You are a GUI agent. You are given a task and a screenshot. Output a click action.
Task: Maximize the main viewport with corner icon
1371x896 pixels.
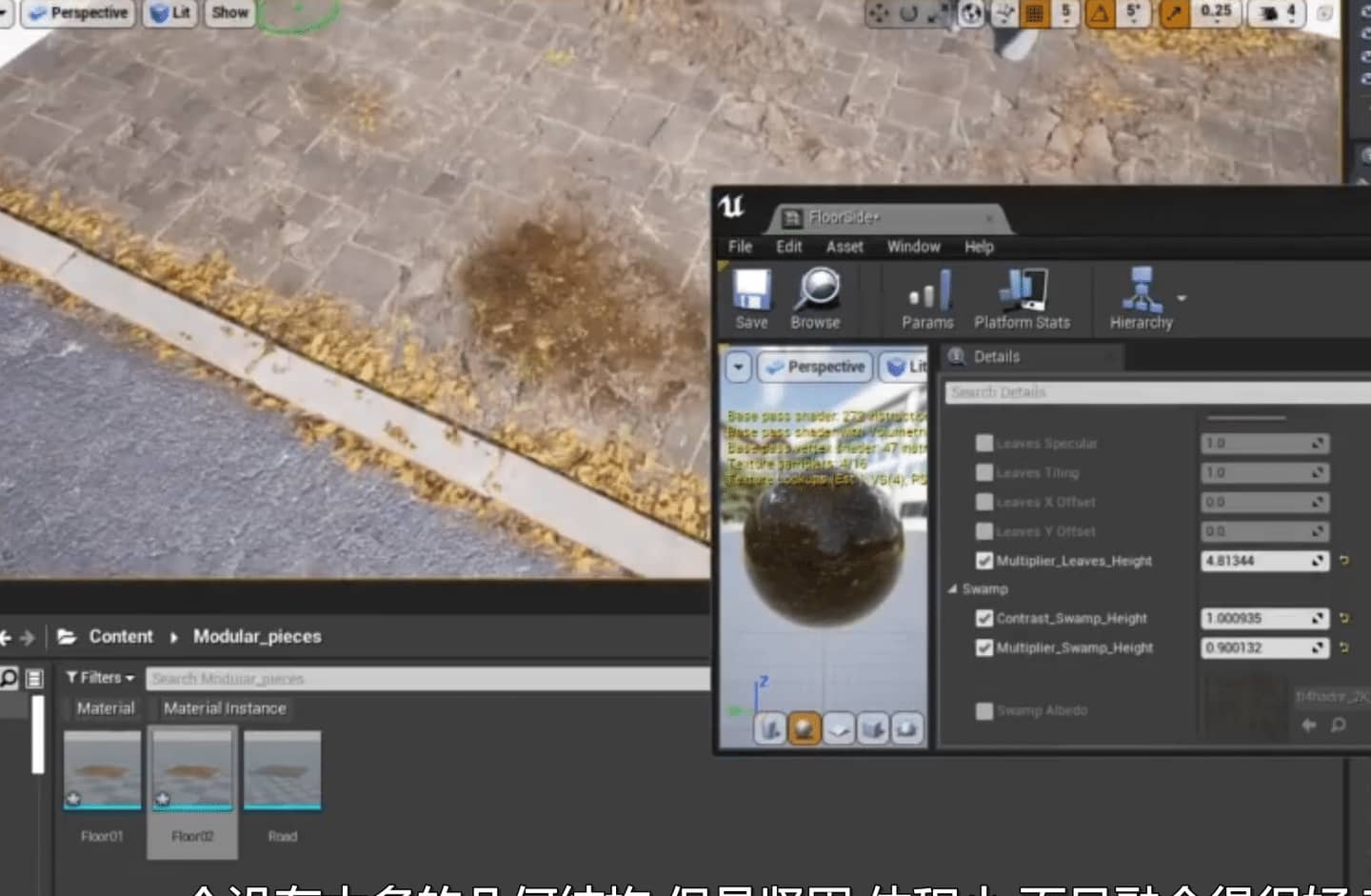point(1324,12)
